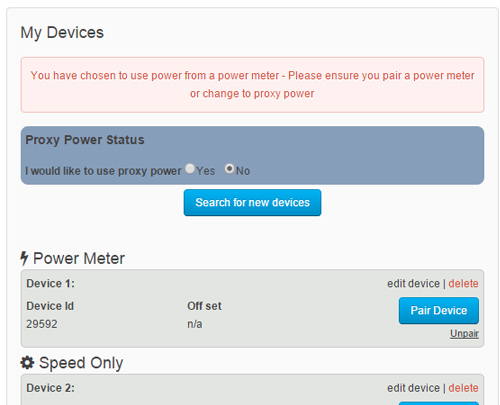The width and height of the screenshot is (500, 405).
Task: Click the Off set n/a value
Action: [195, 324]
